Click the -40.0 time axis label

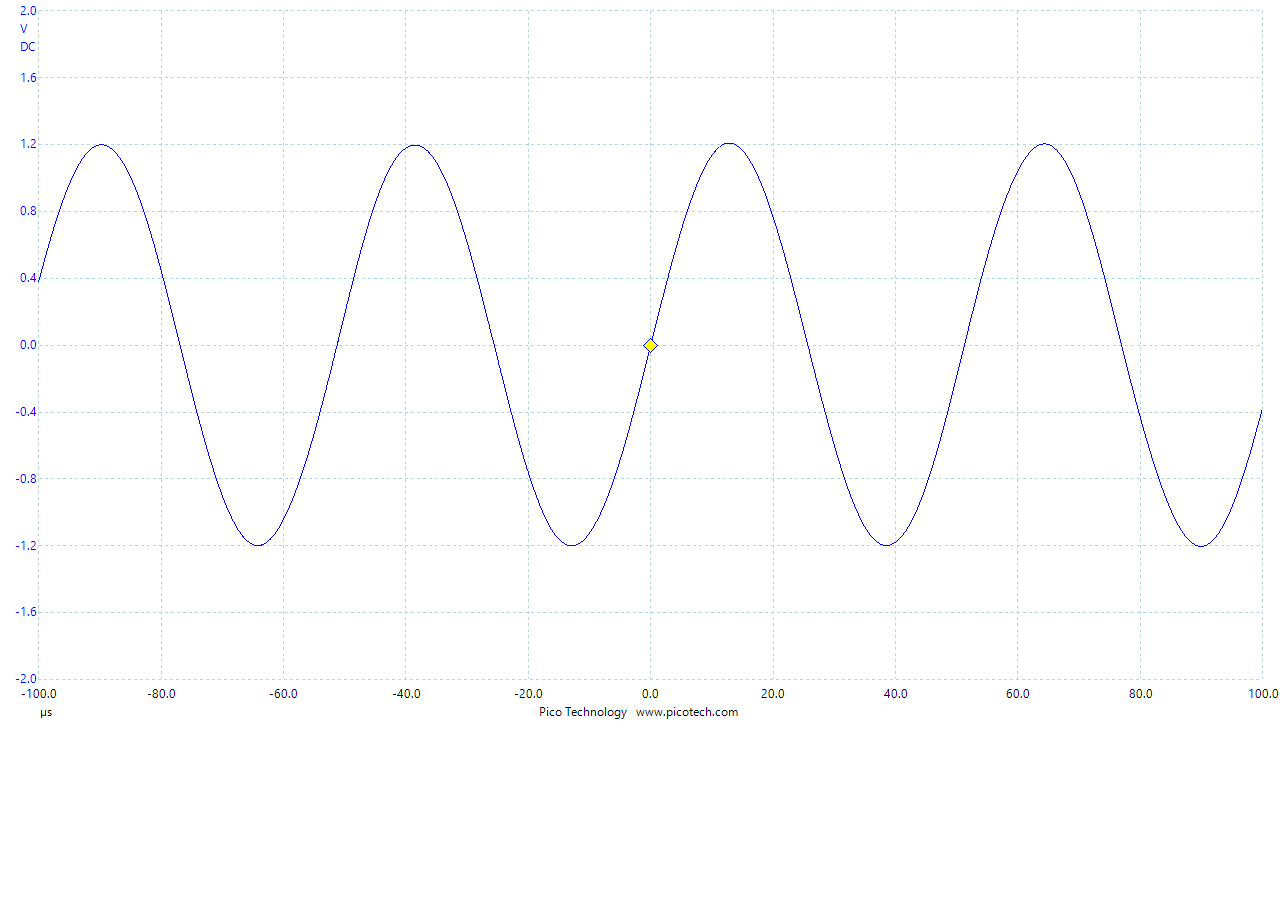coord(406,693)
